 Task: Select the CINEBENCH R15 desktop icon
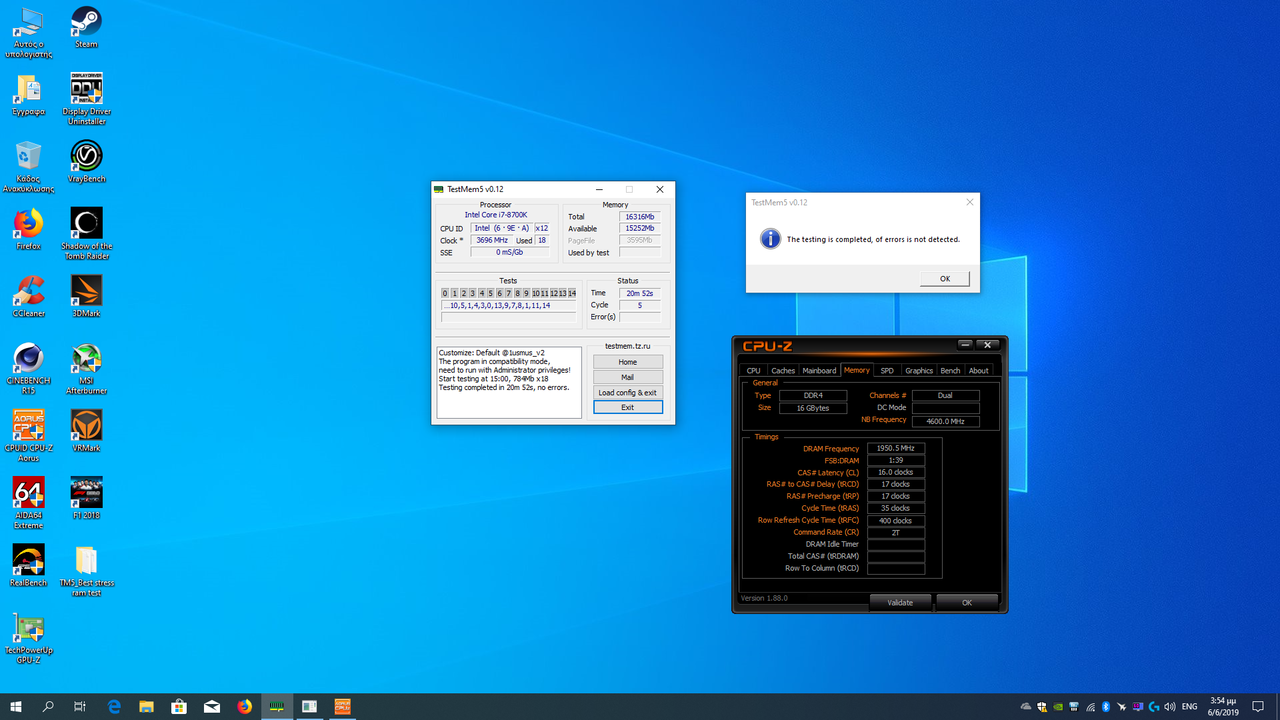coord(28,359)
